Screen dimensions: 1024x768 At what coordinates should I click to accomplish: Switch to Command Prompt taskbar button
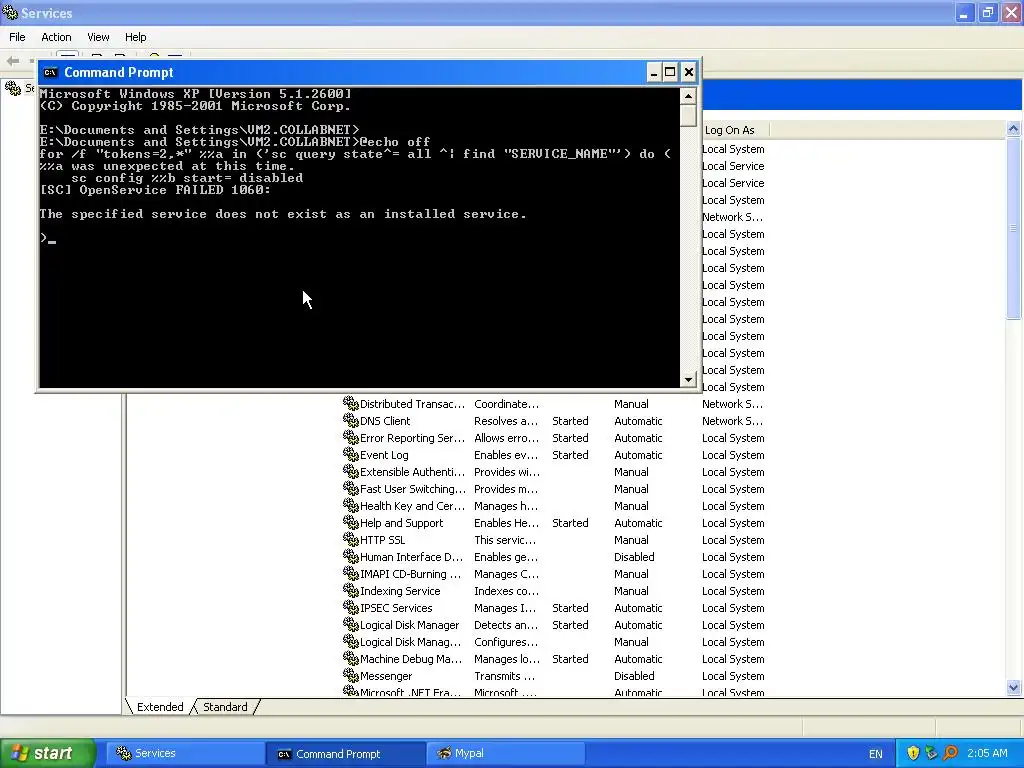pyautogui.click(x=345, y=753)
